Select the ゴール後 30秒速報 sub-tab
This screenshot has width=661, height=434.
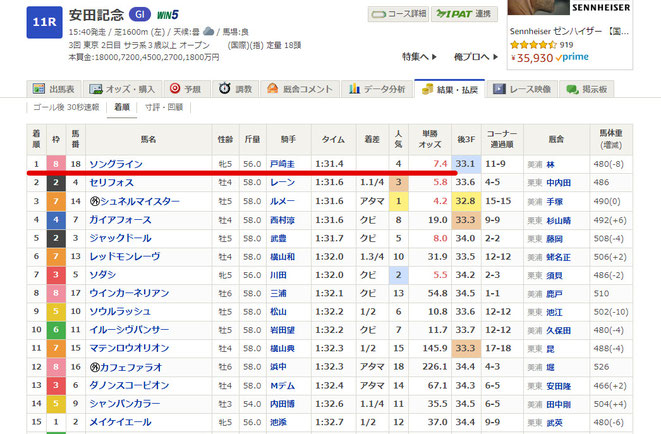66,107
